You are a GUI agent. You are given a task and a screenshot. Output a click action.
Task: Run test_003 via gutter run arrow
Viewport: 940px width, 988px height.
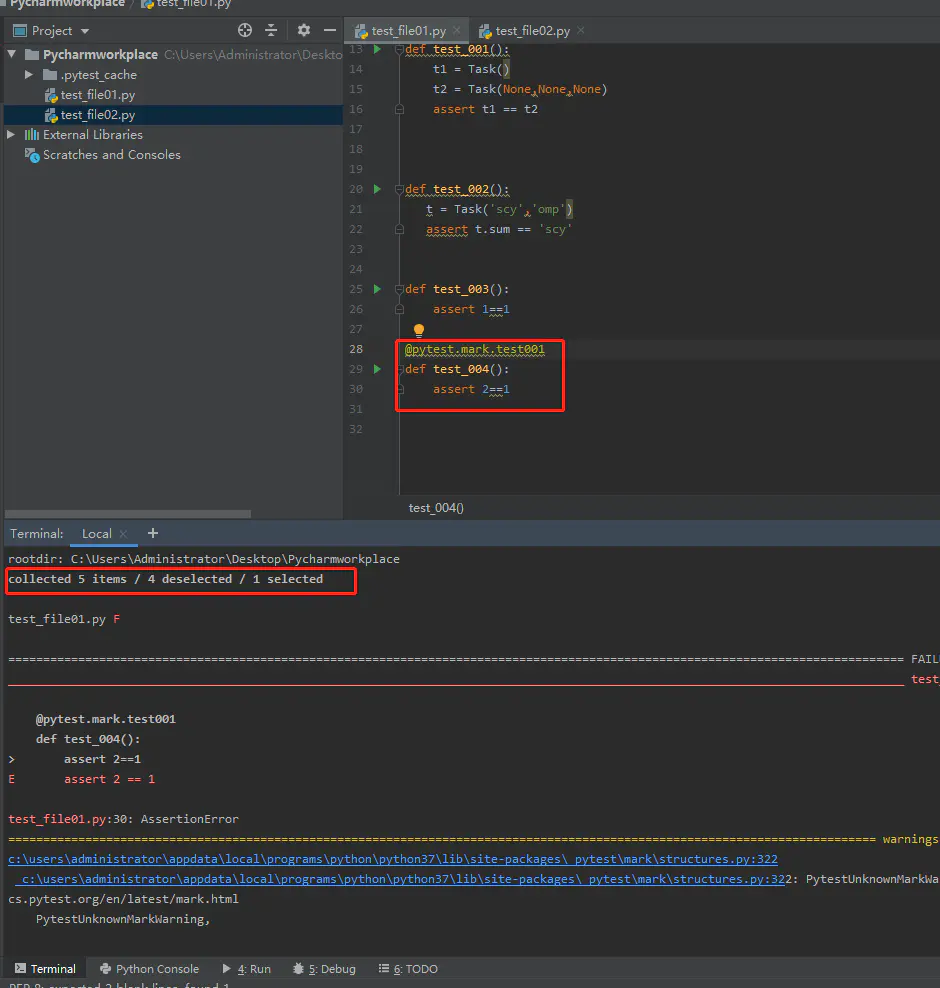(377, 289)
